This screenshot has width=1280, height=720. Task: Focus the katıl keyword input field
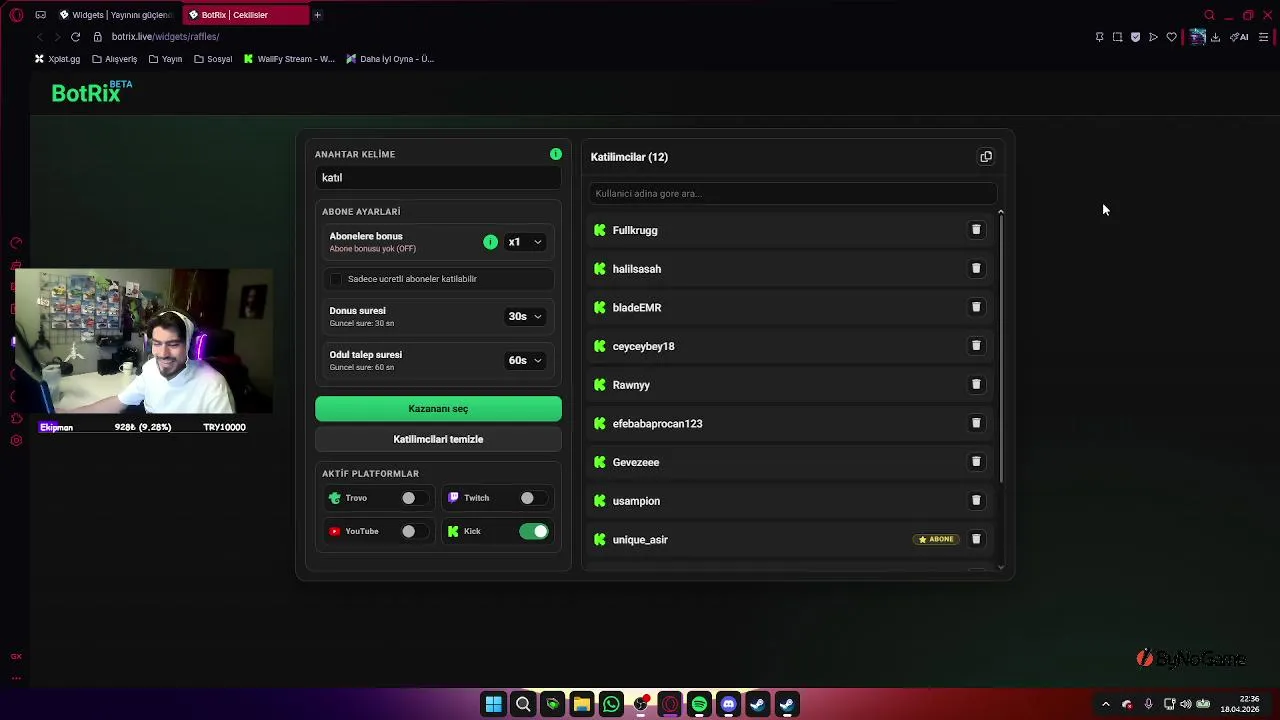tap(438, 178)
